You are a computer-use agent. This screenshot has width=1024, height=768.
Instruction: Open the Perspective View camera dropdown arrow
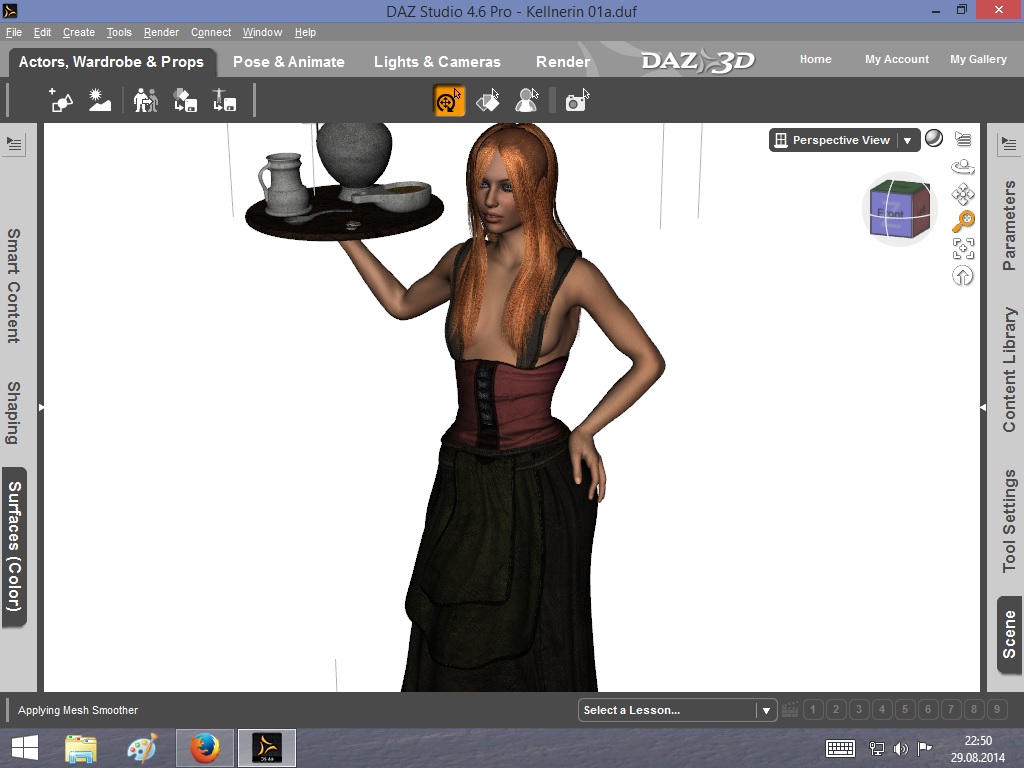point(907,140)
